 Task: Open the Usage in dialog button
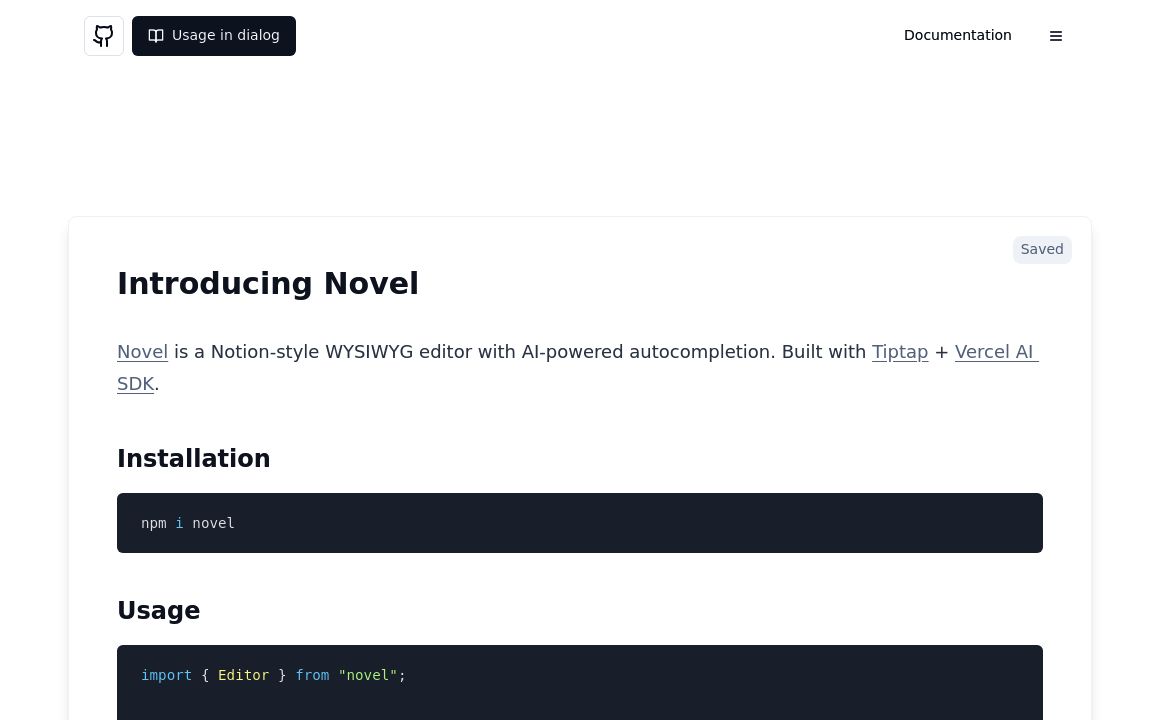click(213, 35)
